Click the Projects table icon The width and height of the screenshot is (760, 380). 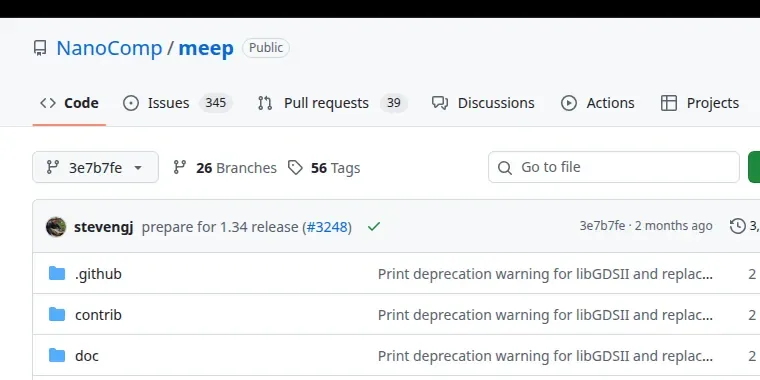point(669,103)
